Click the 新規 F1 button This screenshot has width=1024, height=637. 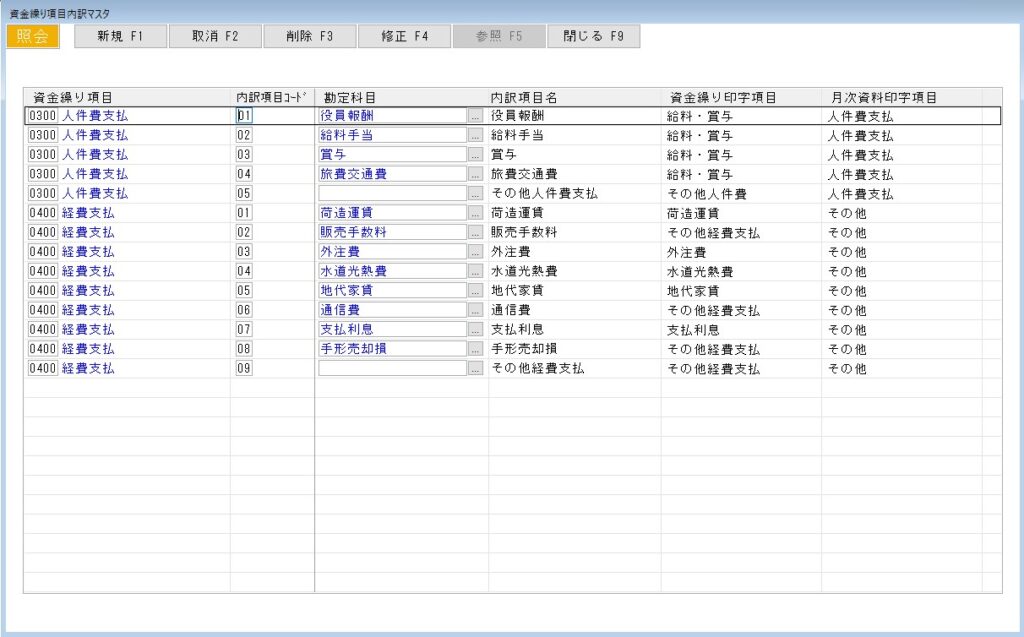(x=120, y=37)
